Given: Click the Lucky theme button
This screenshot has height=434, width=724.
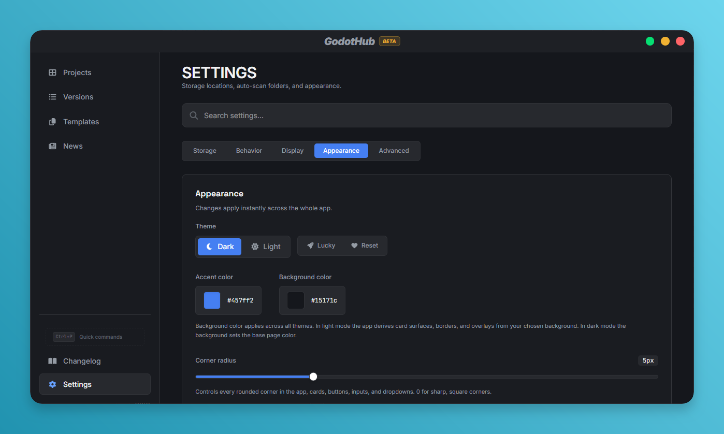Looking at the screenshot, I should point(321,246).
